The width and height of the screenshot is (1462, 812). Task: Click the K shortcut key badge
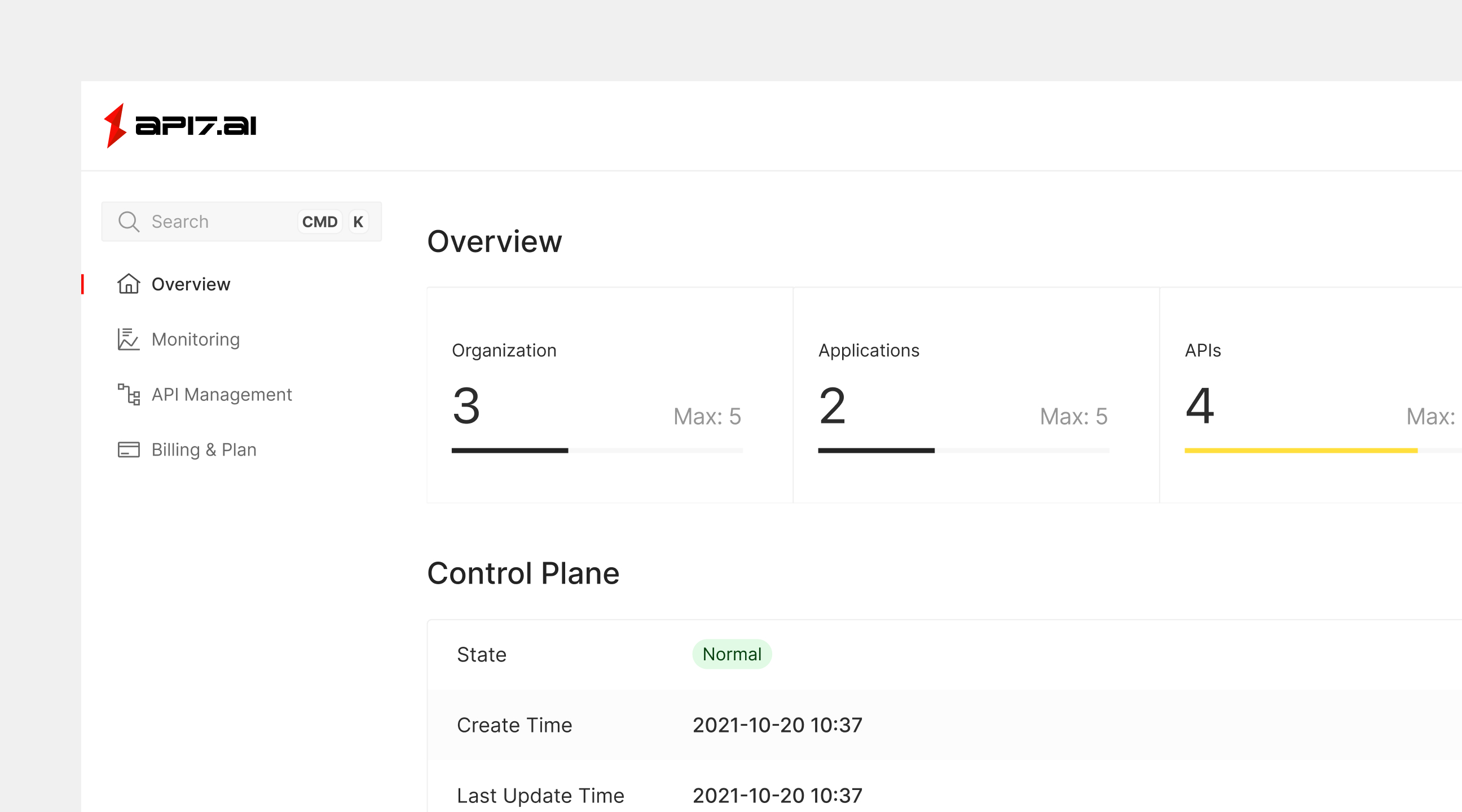[358, 222]
